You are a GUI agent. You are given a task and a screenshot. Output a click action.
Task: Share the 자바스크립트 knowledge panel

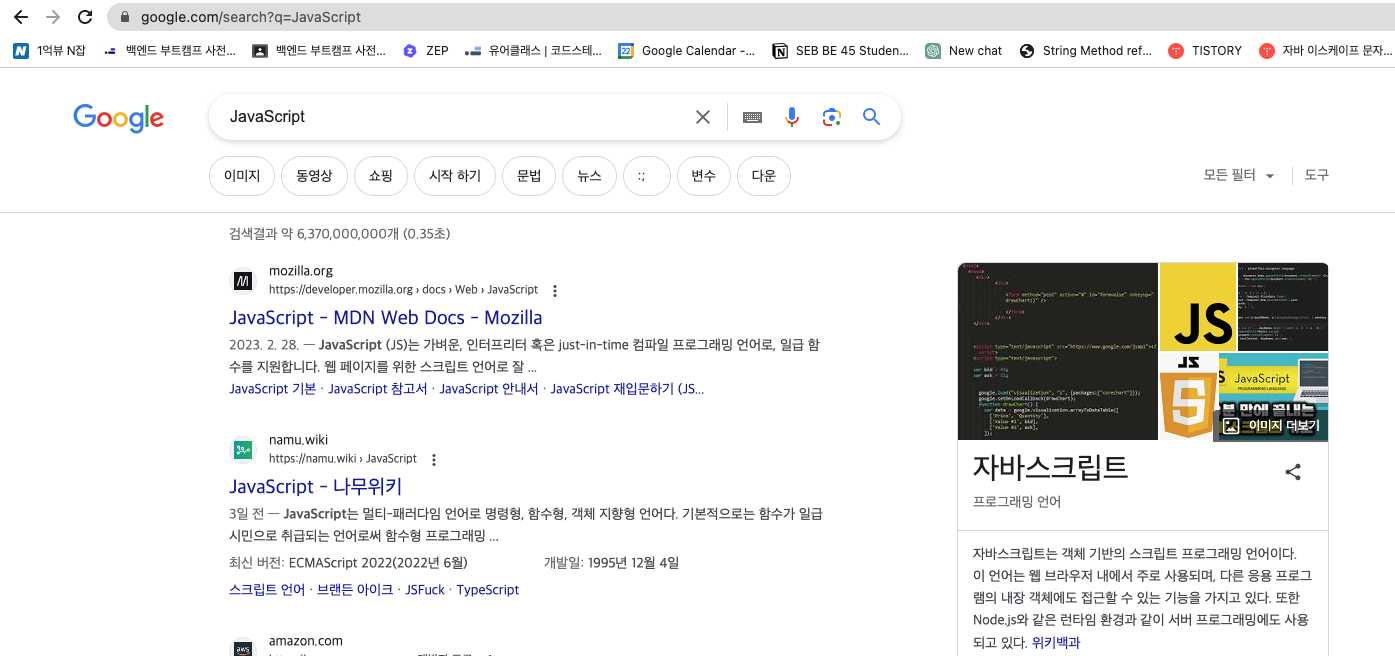tap(1293, 472)
